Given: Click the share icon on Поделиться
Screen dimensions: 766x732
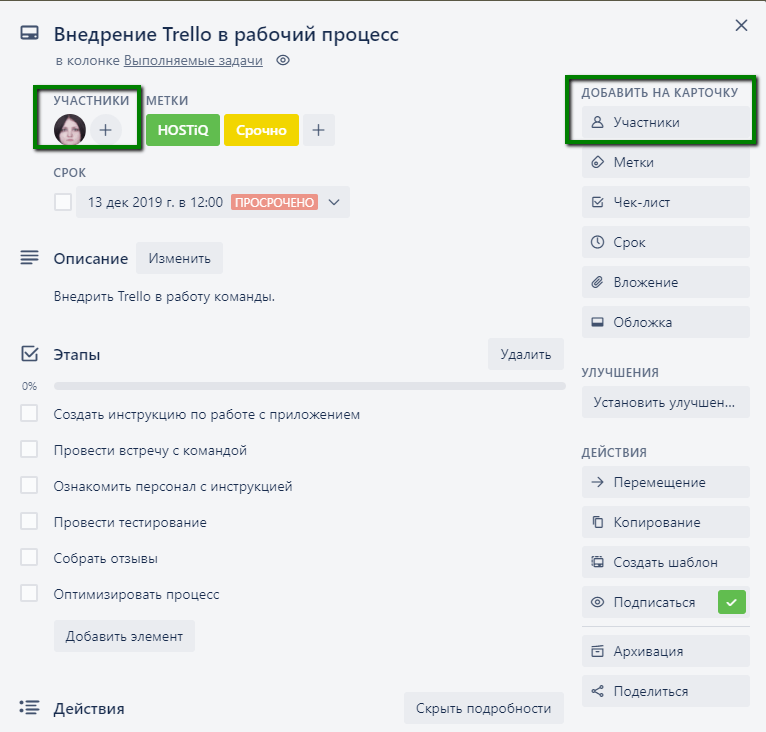Looking at the screenshot, I should point(597,691).
